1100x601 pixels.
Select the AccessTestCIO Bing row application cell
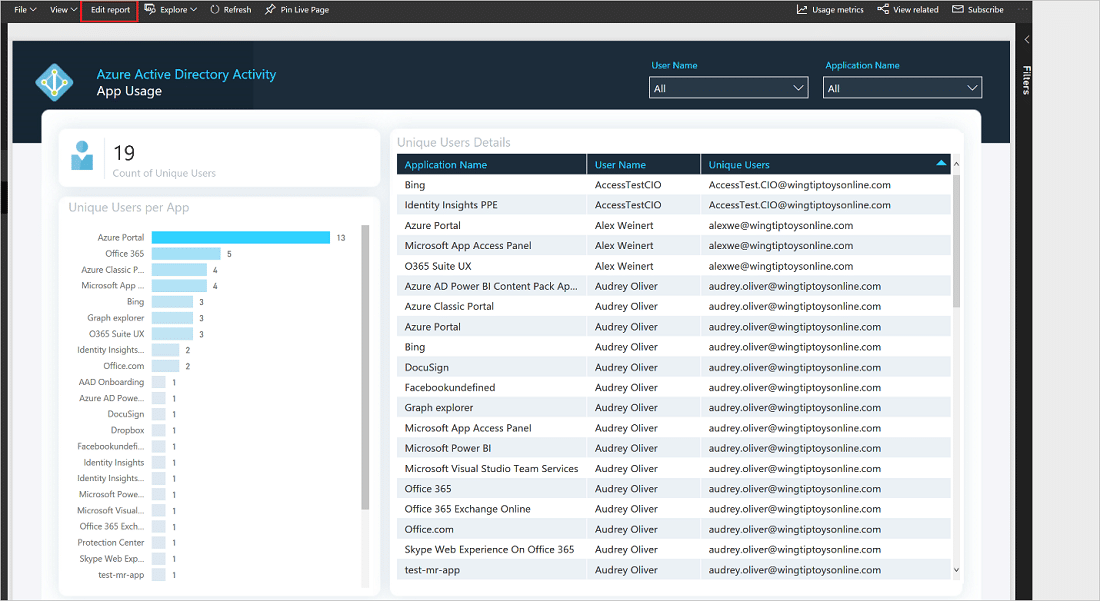click(x=415, y=185)
